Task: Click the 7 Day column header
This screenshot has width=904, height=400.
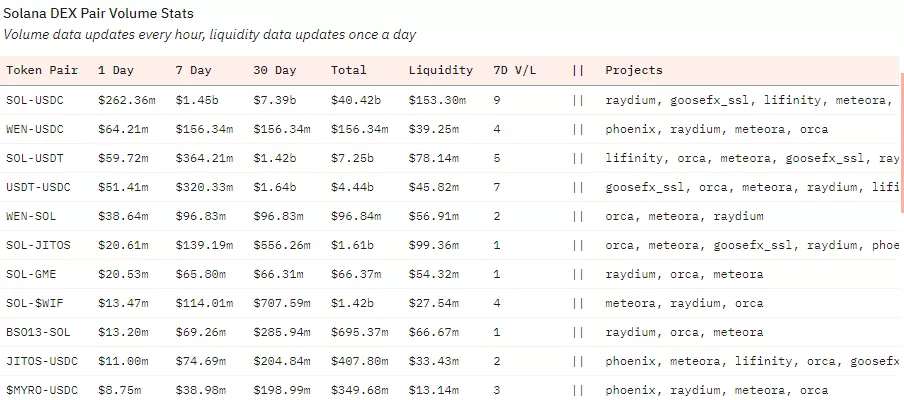Action: point(194,70)
